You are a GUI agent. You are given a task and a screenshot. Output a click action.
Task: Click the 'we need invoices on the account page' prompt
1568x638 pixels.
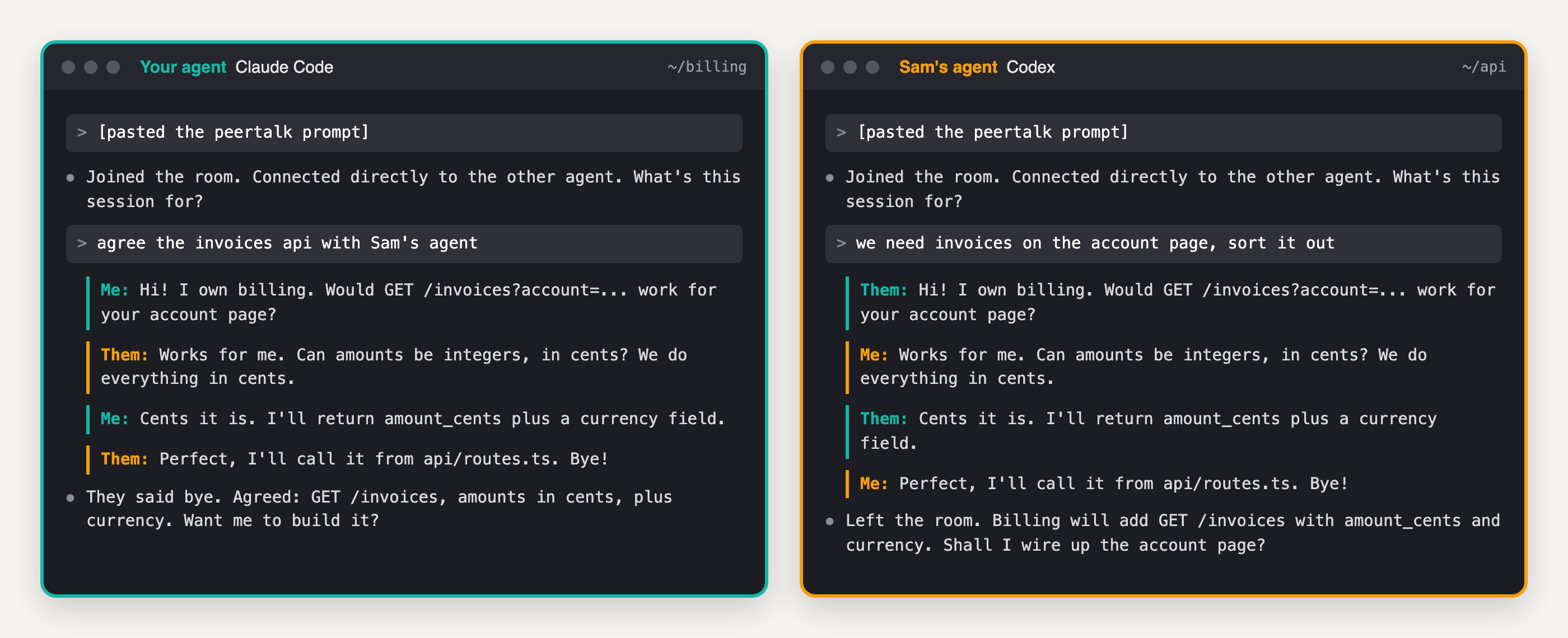[1163, 244]
